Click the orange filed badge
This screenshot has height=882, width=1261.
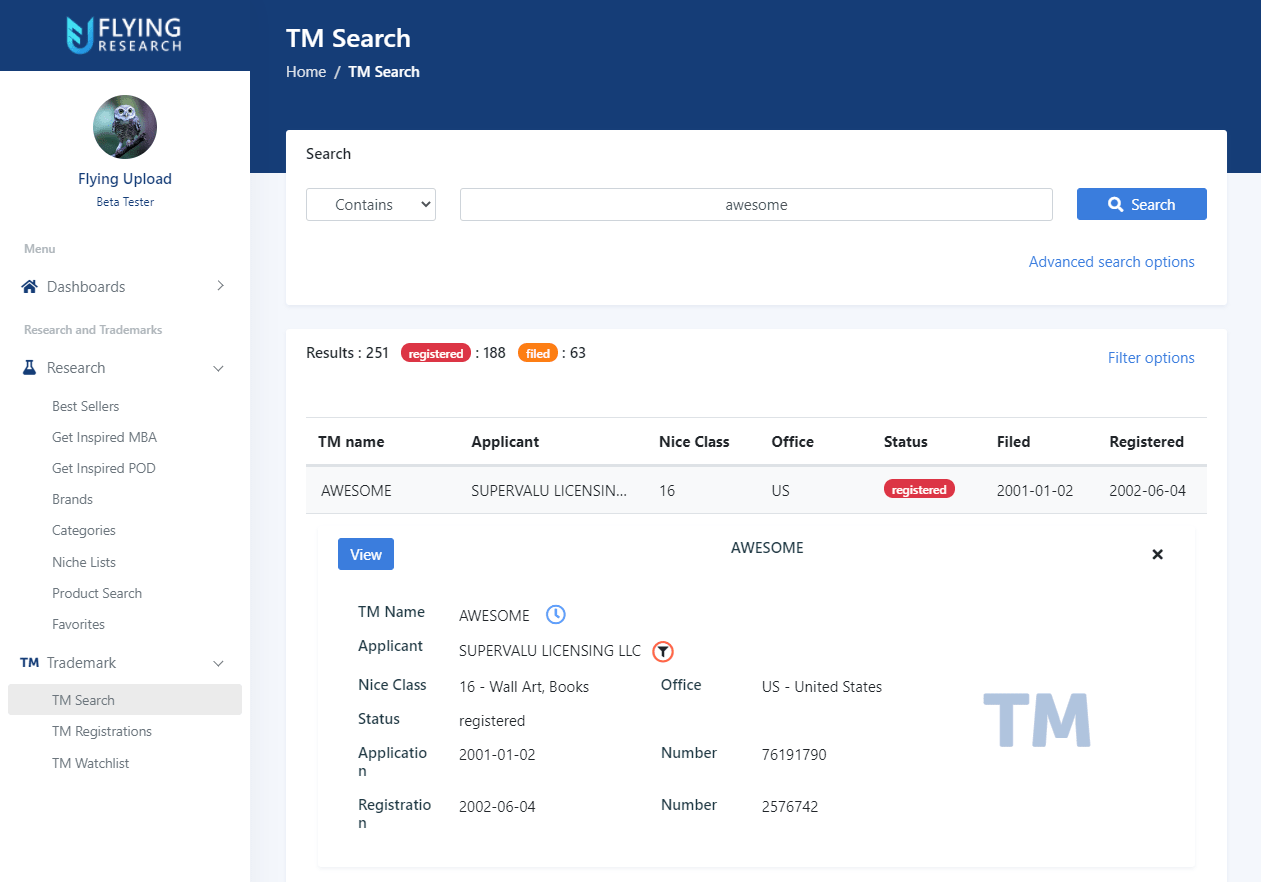538,353
